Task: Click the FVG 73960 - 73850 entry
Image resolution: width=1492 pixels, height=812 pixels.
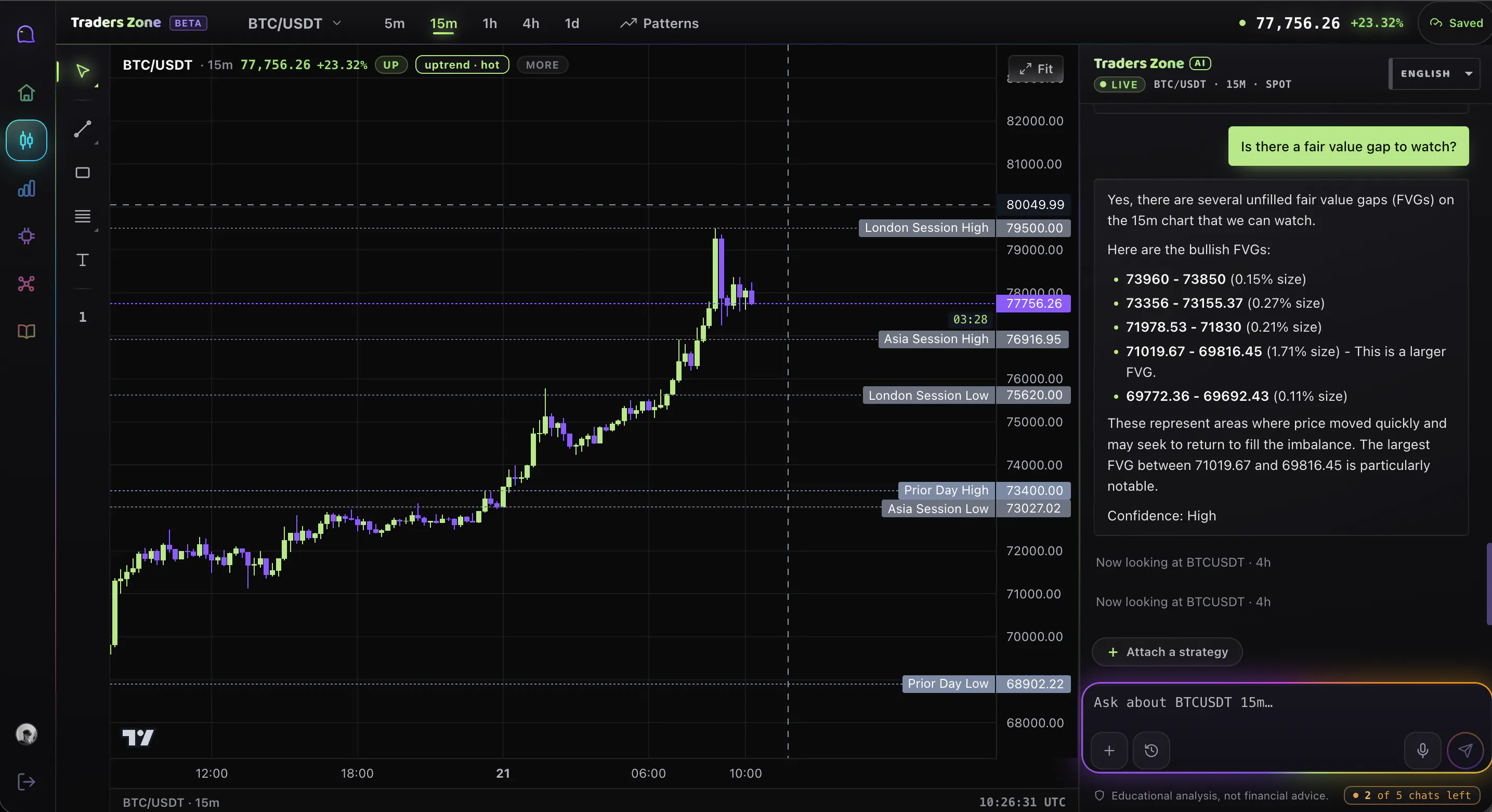Action: [x=1215, y=279]
